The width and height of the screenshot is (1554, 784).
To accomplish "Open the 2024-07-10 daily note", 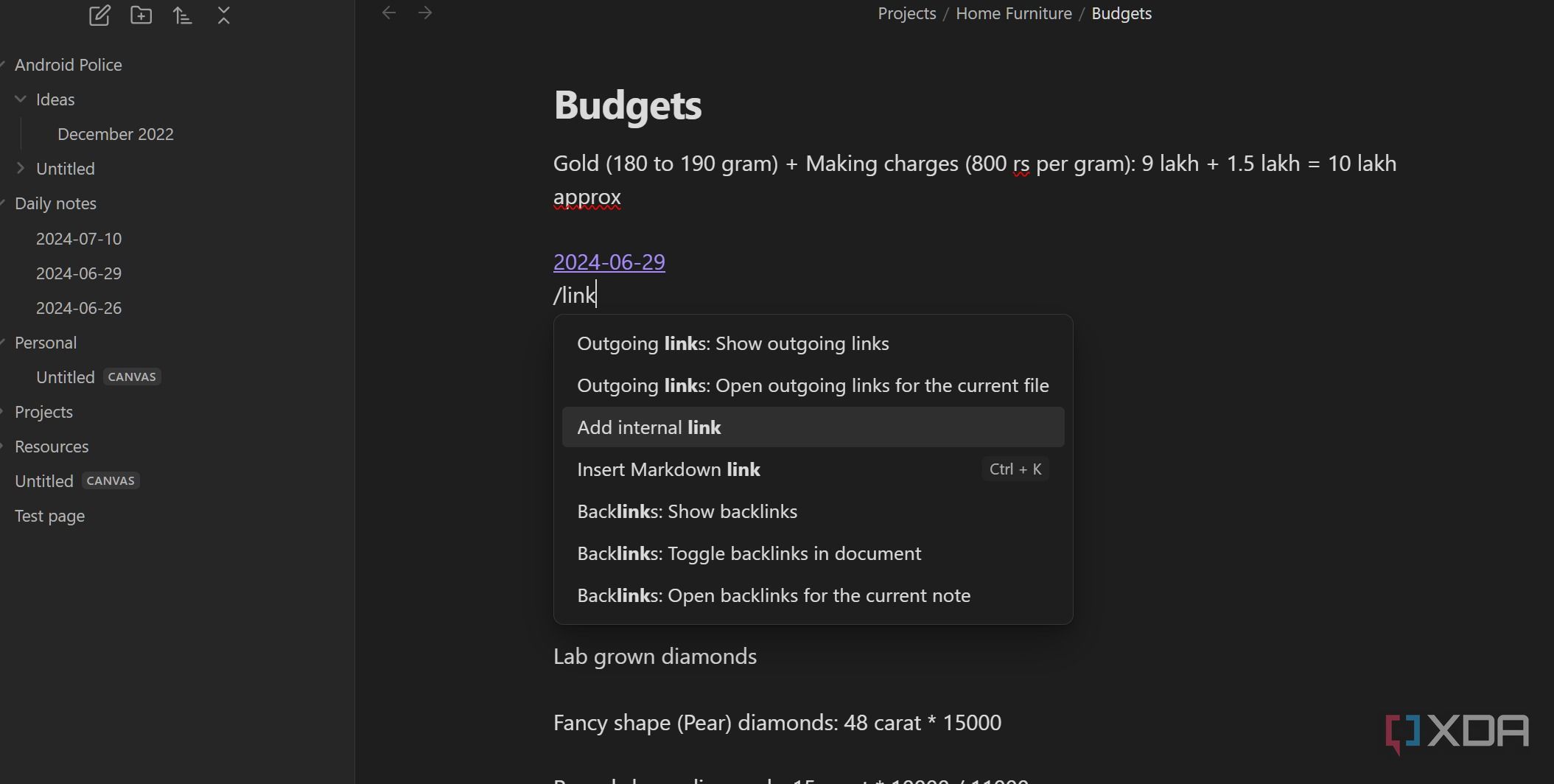I will [x=79, y=239].
